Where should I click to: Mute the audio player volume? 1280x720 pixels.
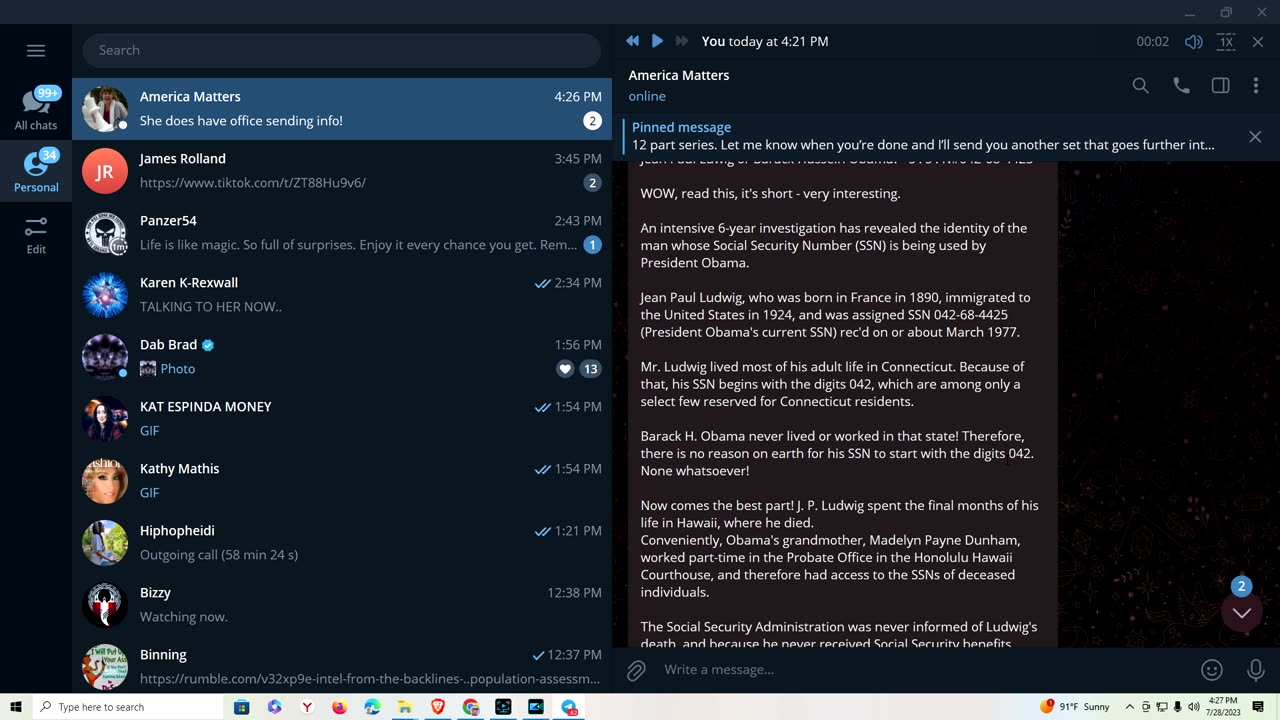click(1194, 41)
